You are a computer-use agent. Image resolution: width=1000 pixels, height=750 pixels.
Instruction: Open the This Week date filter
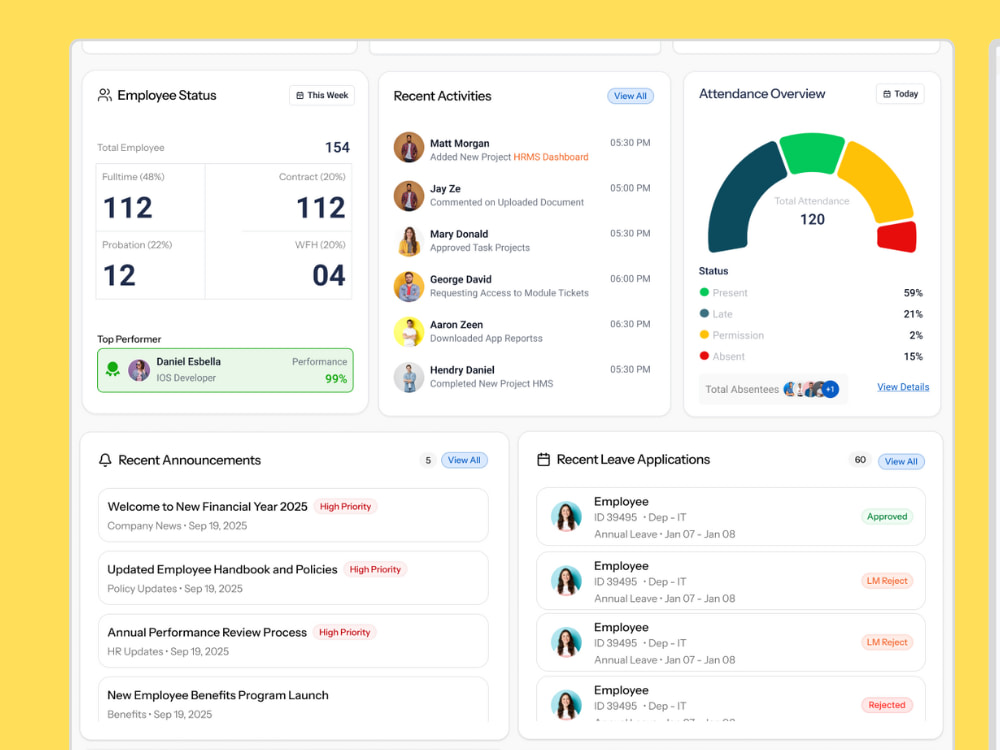322,95
